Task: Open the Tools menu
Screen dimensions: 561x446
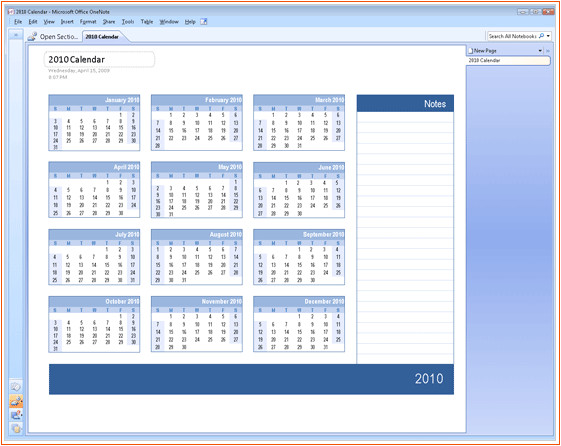Action: click(128, 22)
